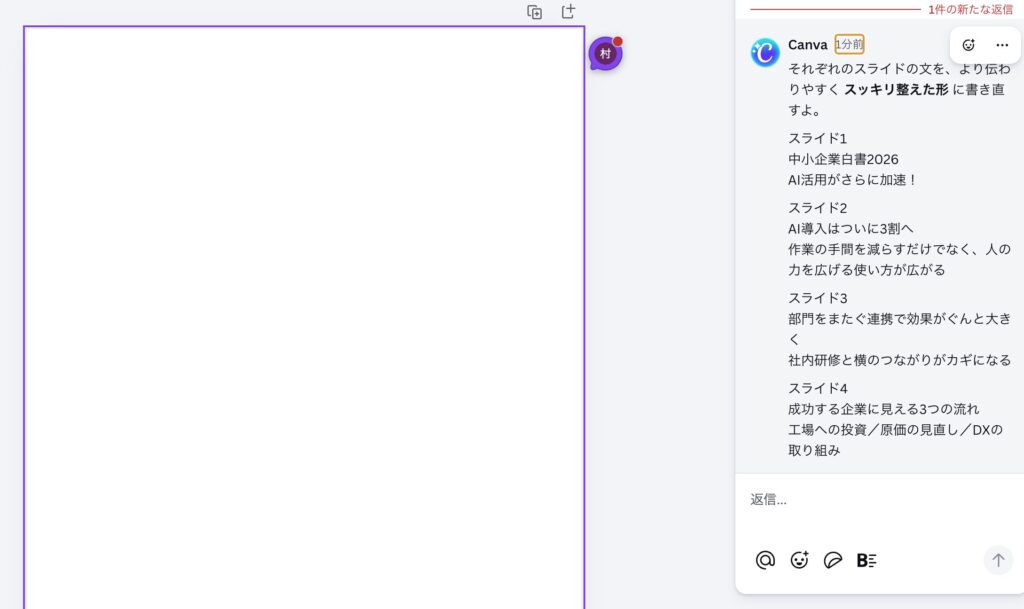Focus the 返信 reply input field

(870, 499)
